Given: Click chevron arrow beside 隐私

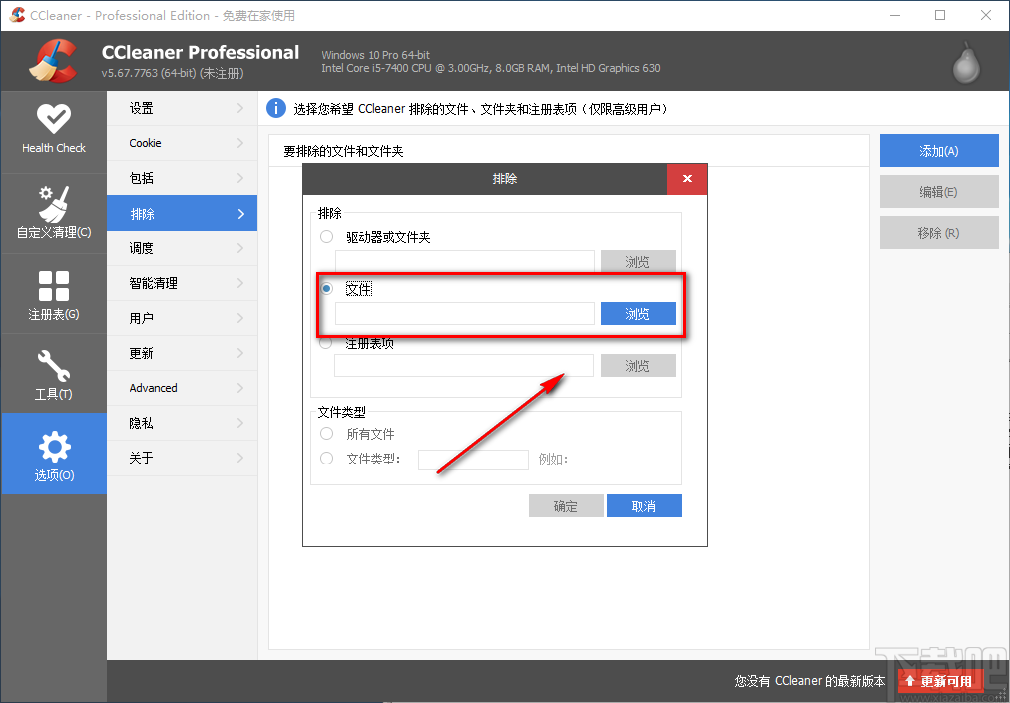Looking at the screenshot, I should pos(240,423).
